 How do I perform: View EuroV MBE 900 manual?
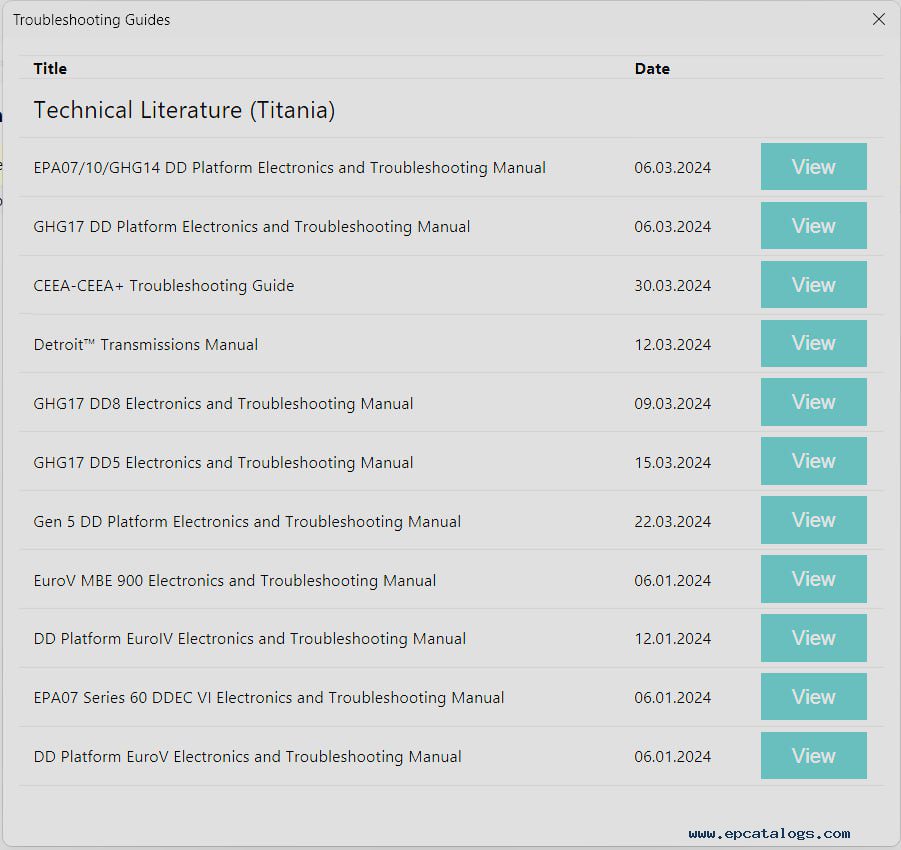pyautogui.click(x=814, y=579)
